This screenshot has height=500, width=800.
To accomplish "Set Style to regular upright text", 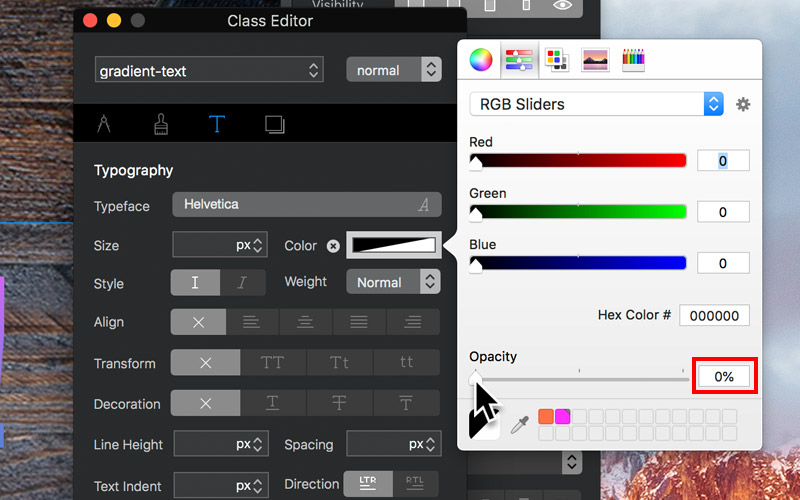I will pyautogui.click(x=195, y=283).
